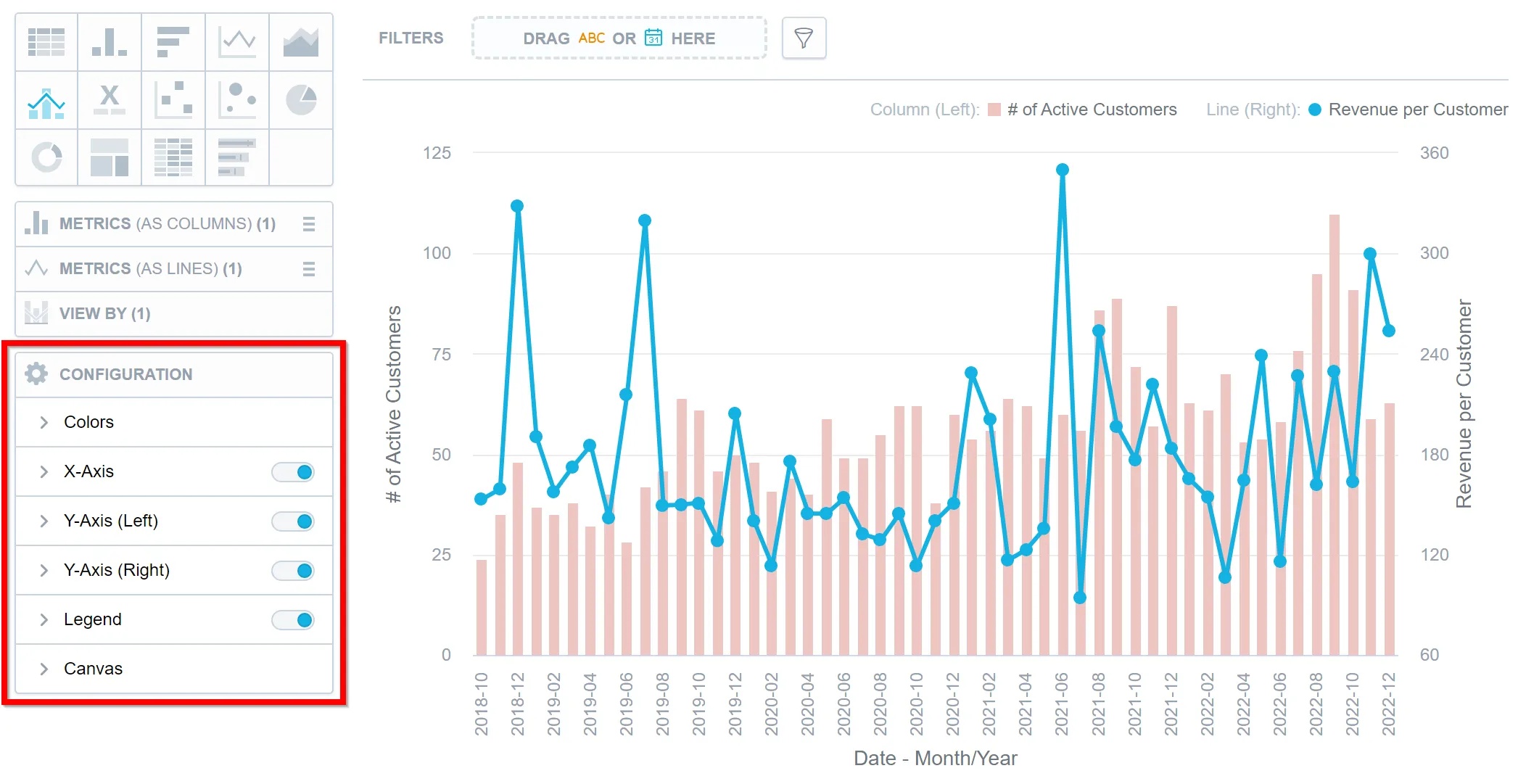Click the Revenue per Customer legend dot
The width and height of the screenshot is (1518, 784).
[x=1315, y=110]
